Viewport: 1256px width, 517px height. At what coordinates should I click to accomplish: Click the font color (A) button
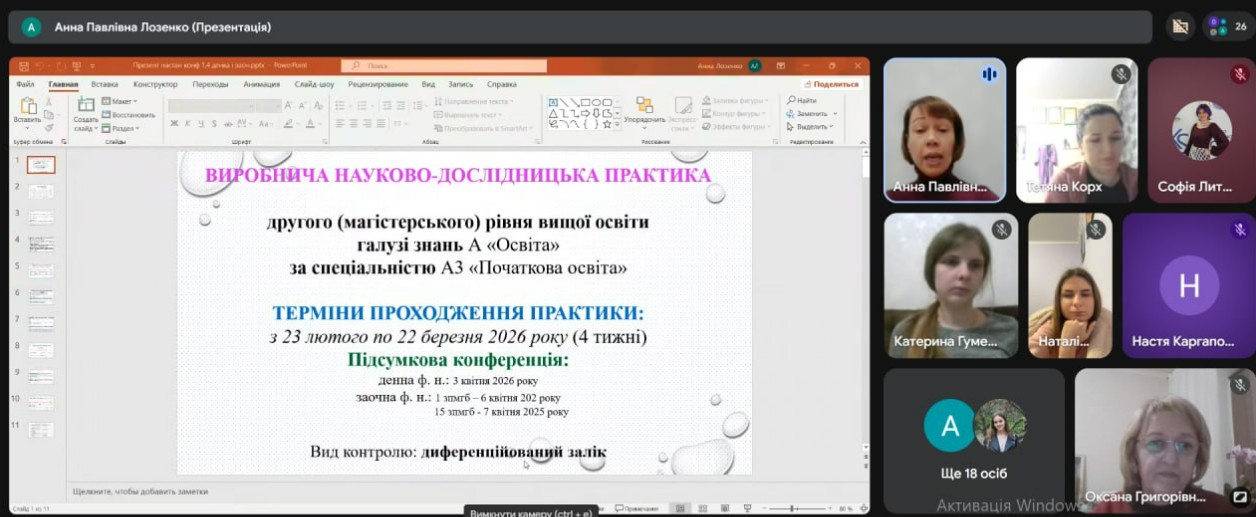pyautogui.click(x=309, y=123)
